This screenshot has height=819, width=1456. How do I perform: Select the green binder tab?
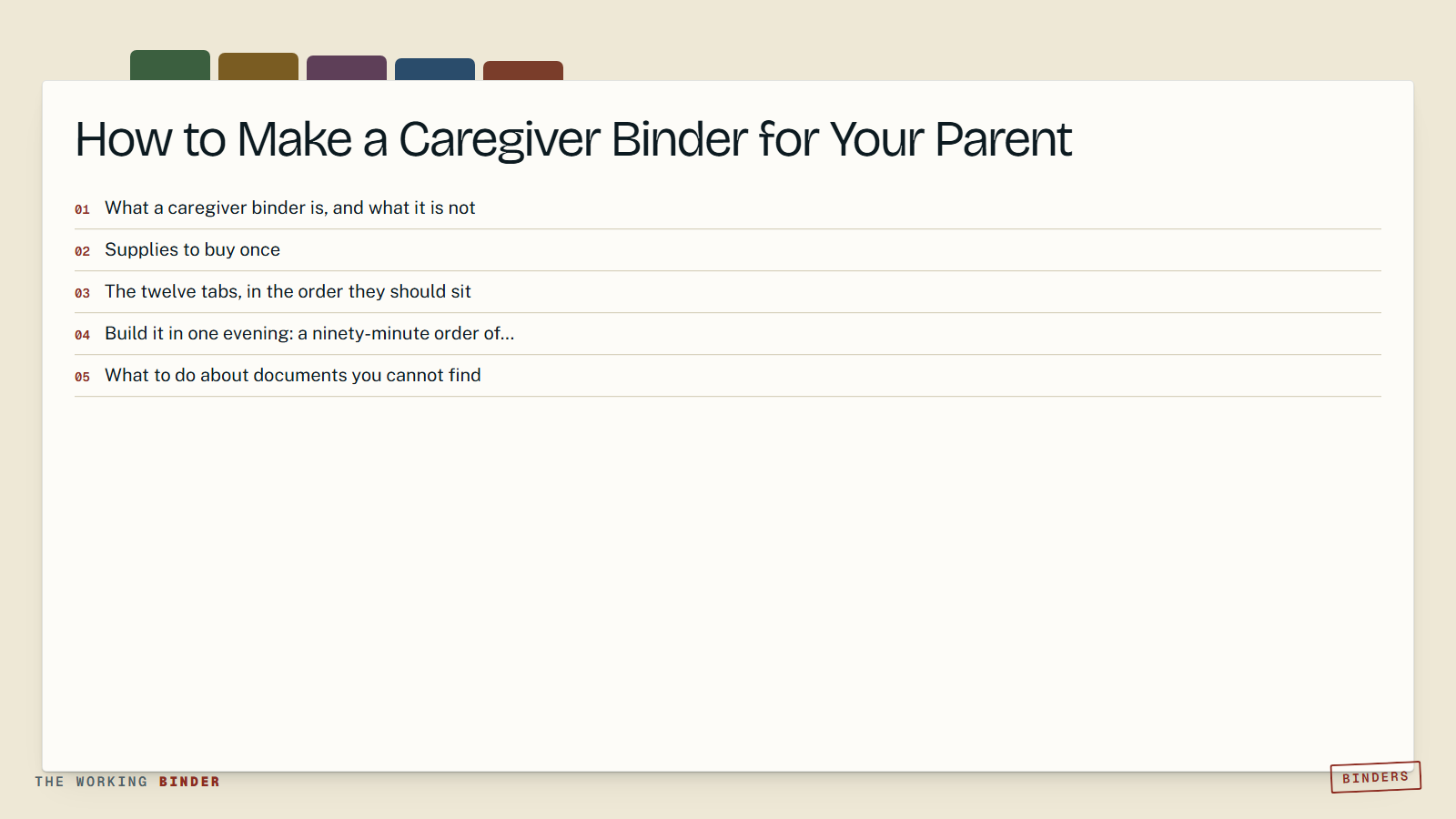(x=170, y=66)
